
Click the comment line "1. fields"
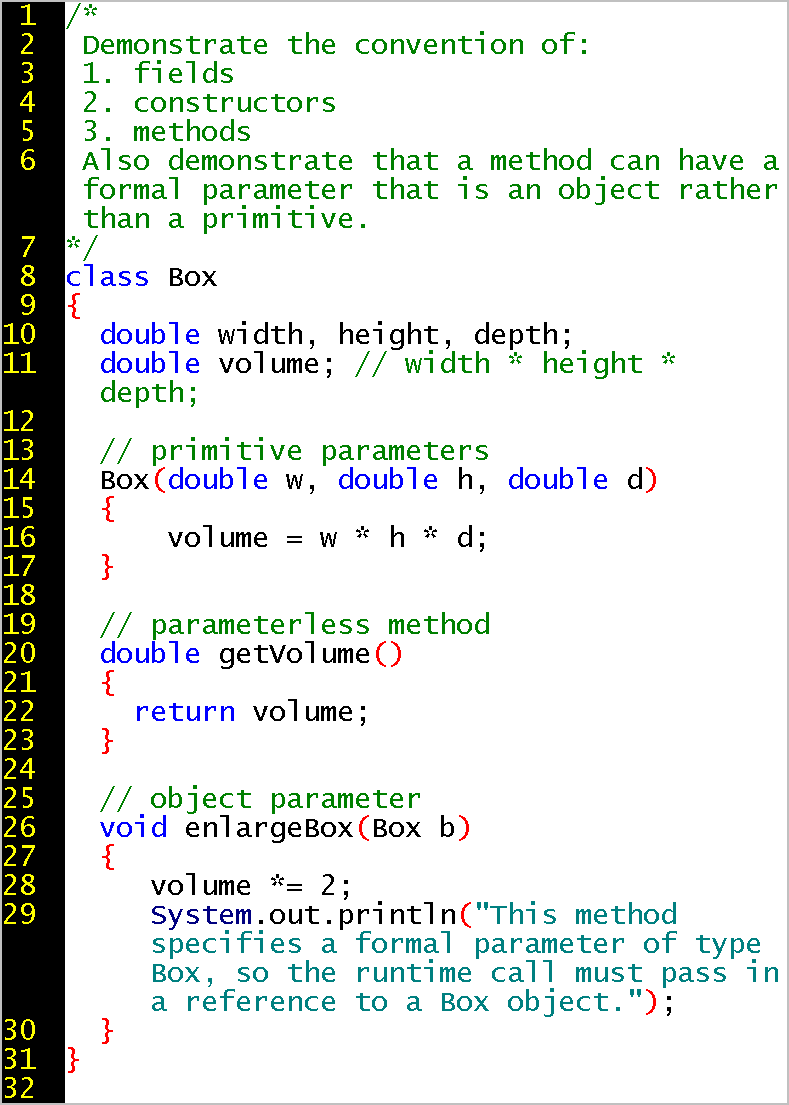(x=158, y=74)
